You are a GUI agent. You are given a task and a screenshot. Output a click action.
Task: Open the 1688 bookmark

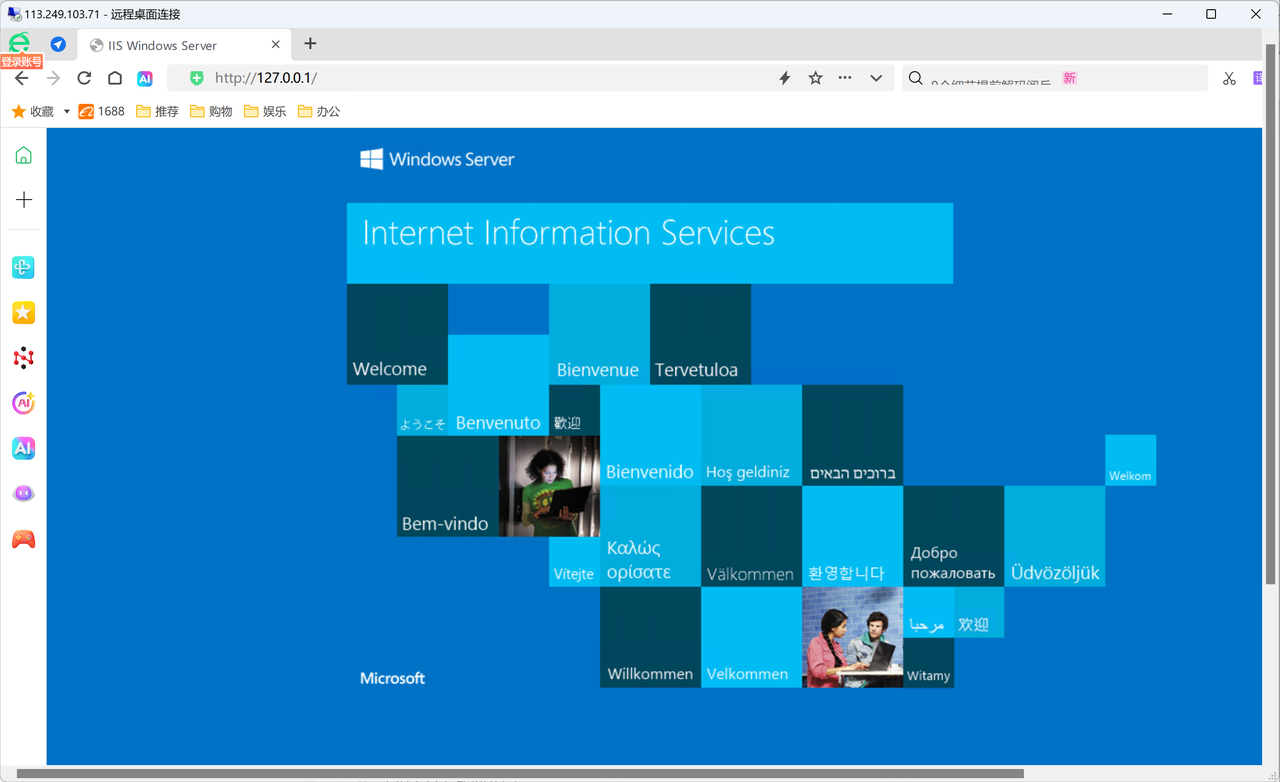pos(102,111)
